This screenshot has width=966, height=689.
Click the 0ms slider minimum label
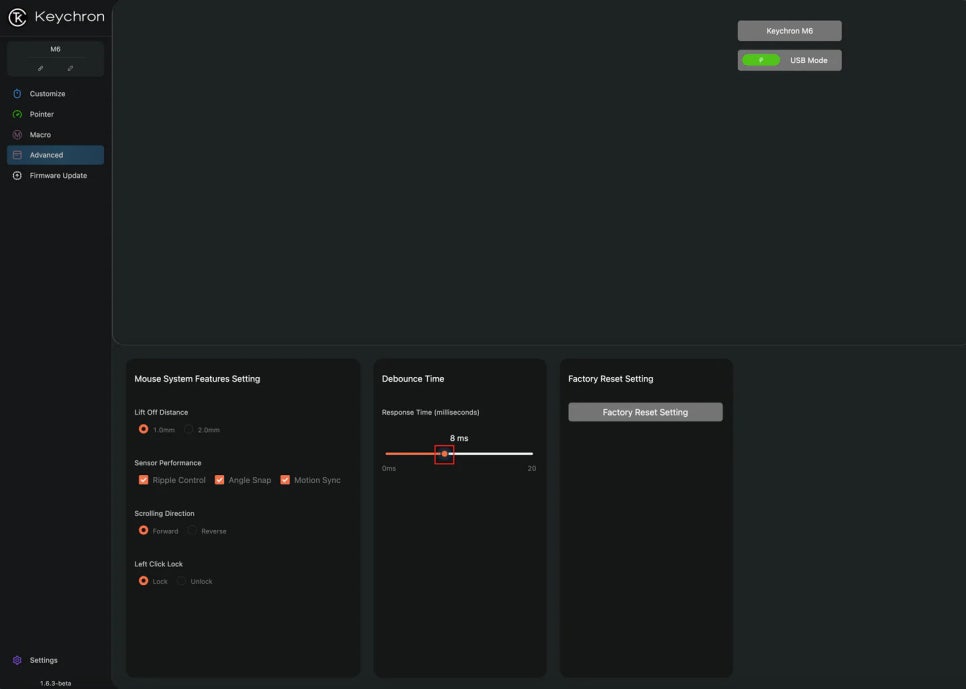389,468
